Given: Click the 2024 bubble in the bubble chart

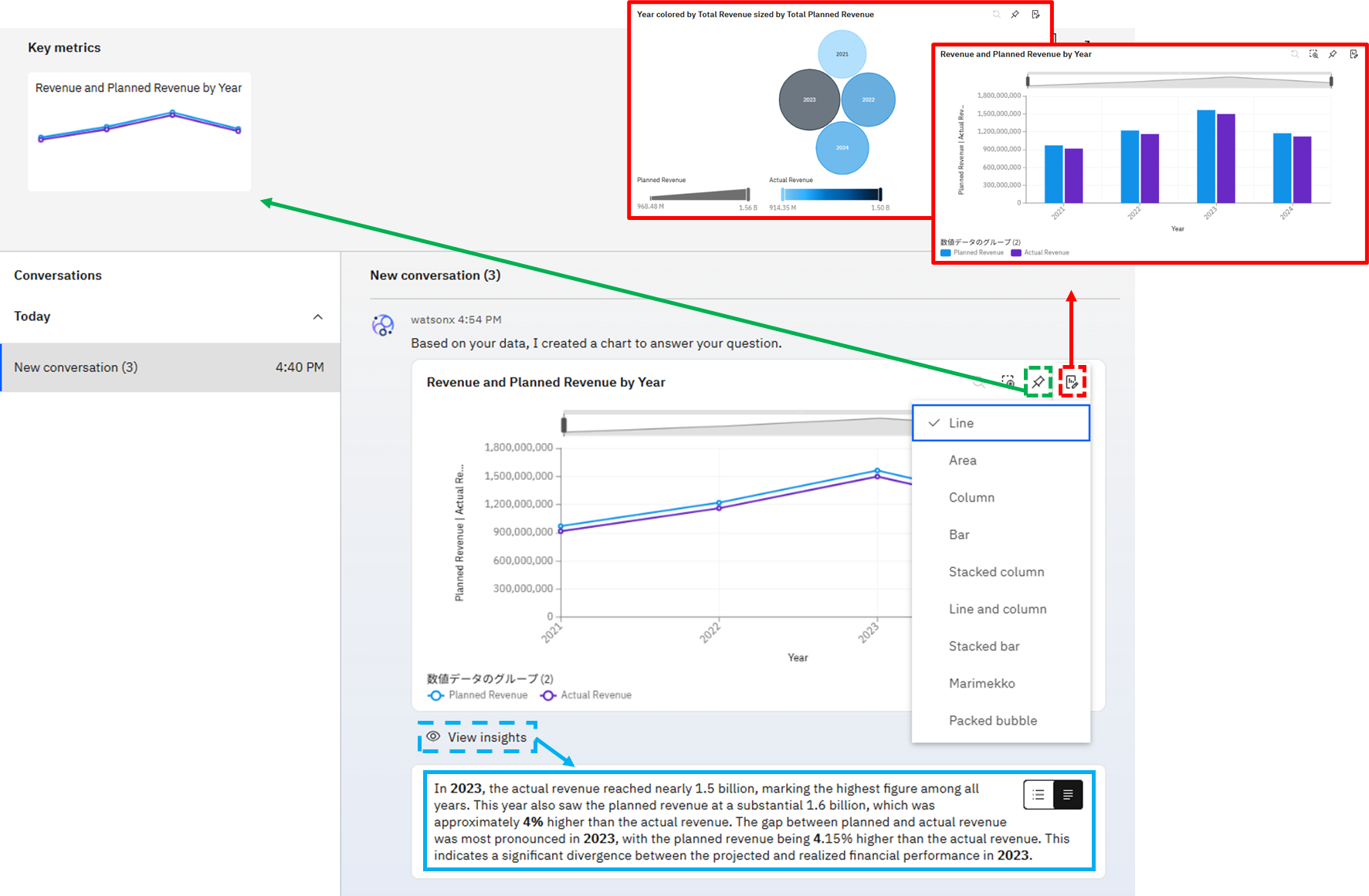Looking at the screenshot, I should (842, 147).
